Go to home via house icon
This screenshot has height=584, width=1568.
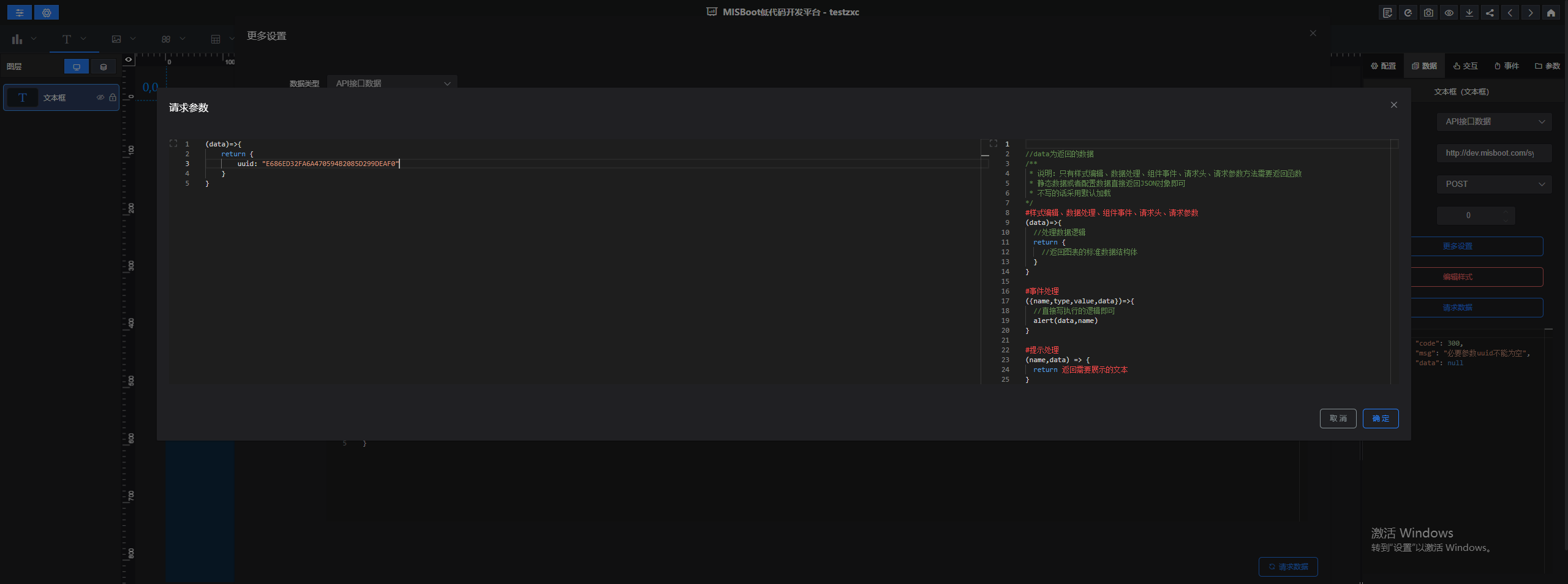point(1551,12)
